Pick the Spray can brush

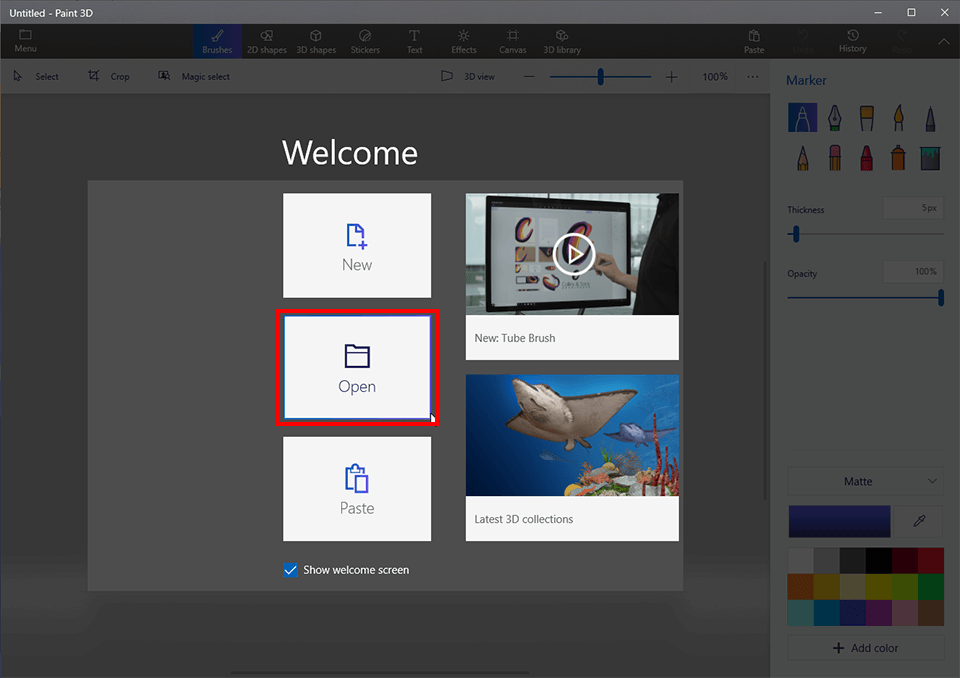pos(898,157)
